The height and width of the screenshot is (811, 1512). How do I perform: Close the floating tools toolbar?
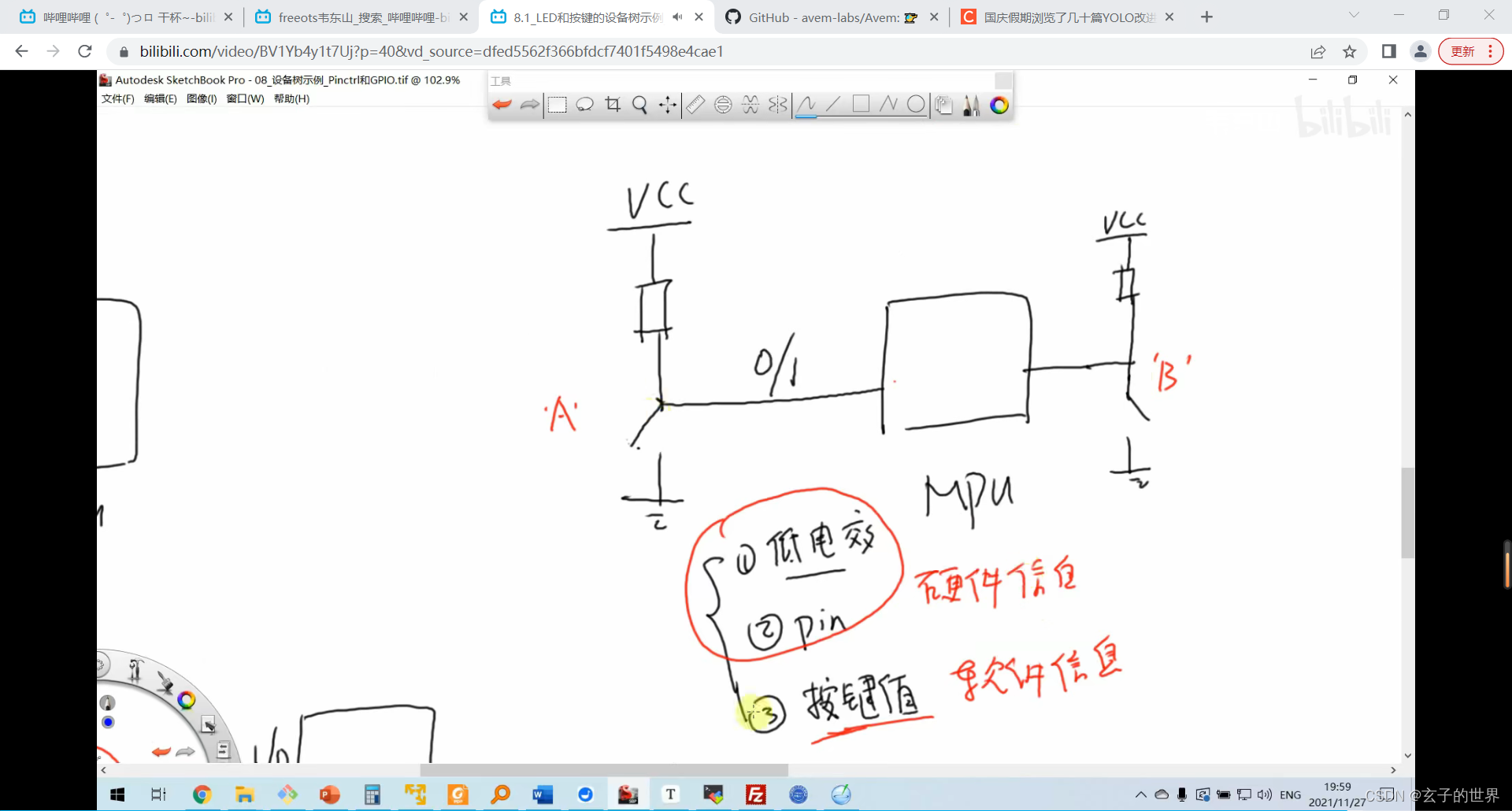coord(1002,80)
